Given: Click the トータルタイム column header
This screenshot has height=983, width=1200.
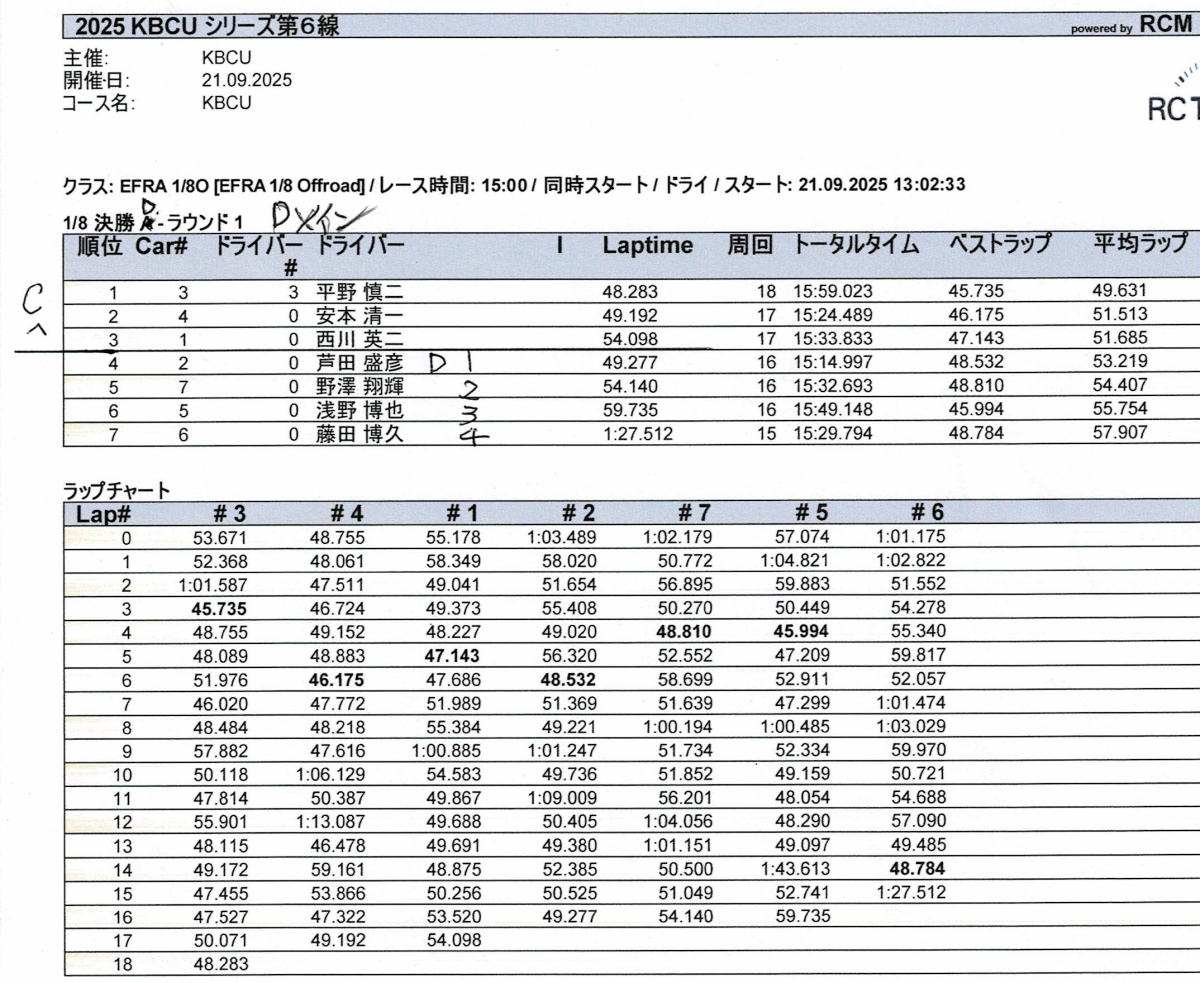Looking at the screenshot, I should (856, 245).
